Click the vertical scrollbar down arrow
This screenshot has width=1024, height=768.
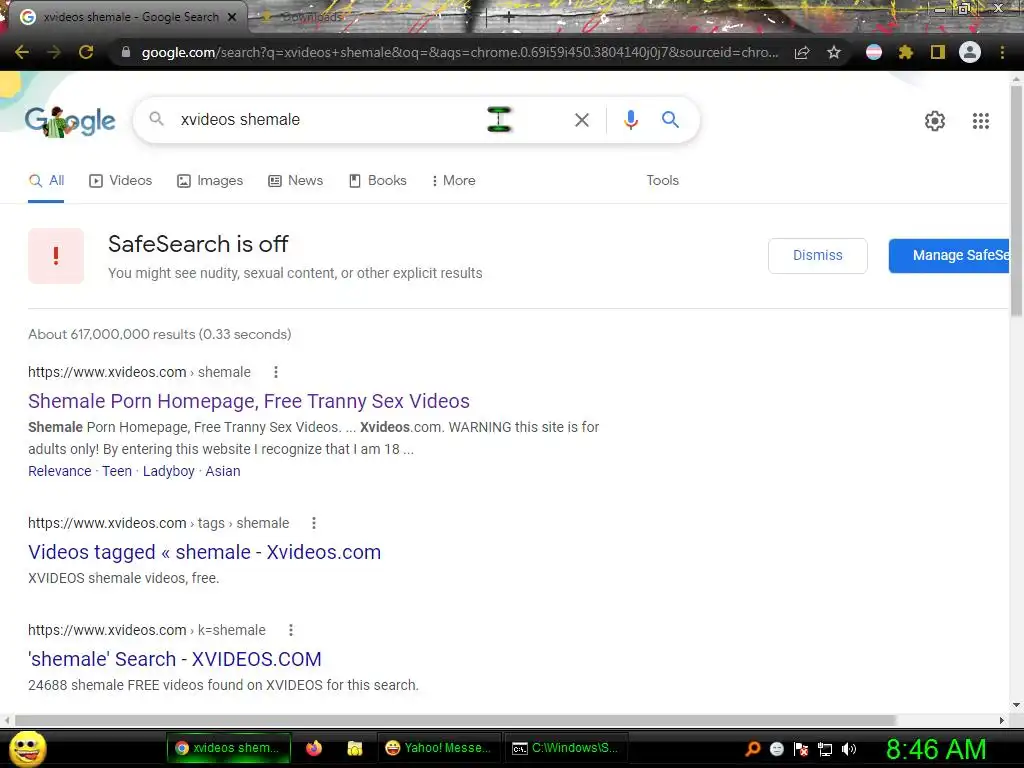coord(1016,705)
